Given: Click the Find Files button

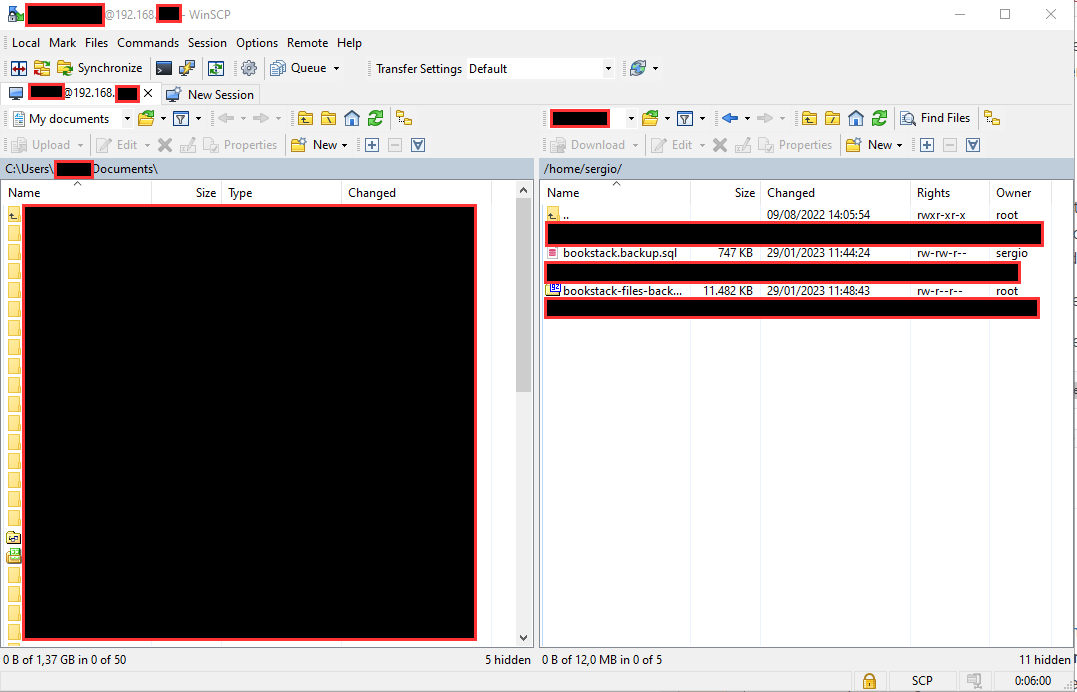Looking at the screenshot, I should point(936,118).
